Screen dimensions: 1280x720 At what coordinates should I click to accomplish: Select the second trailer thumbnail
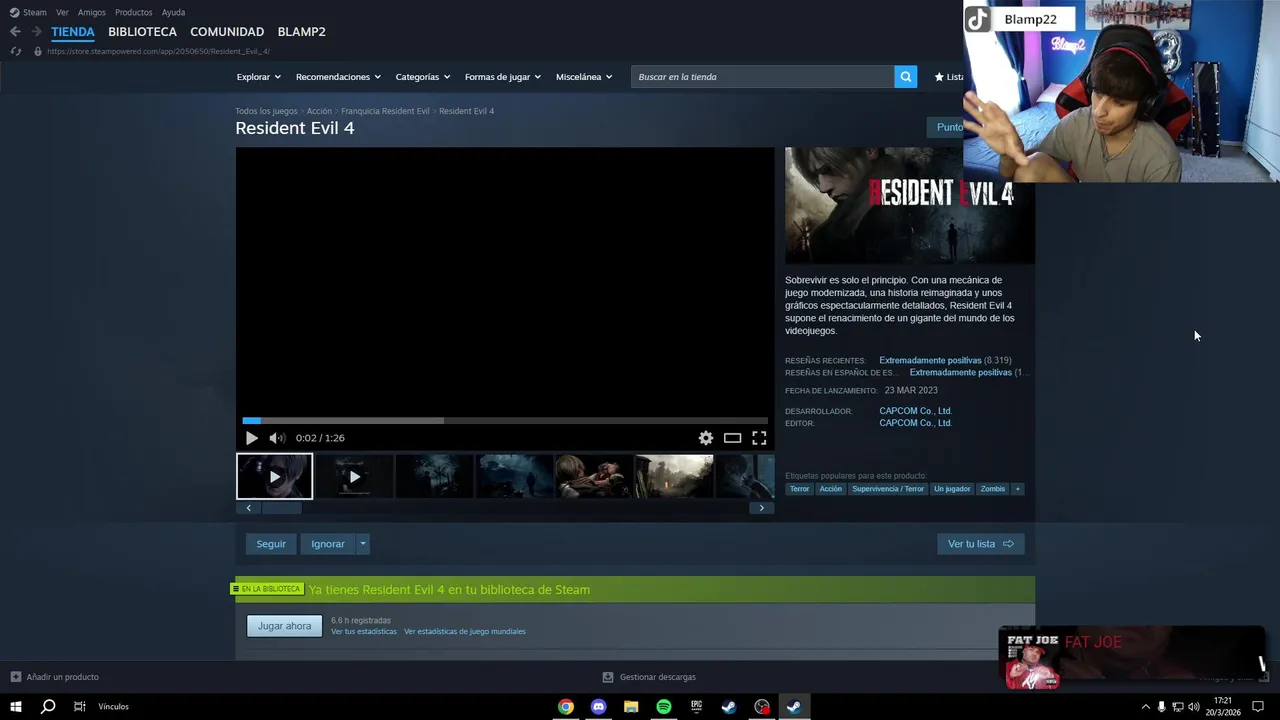354,477
